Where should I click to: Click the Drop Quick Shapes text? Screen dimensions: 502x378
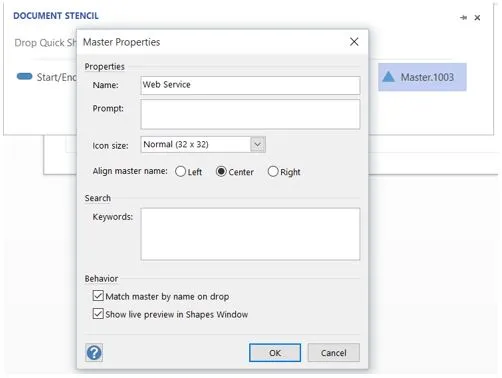coord(46,43)
